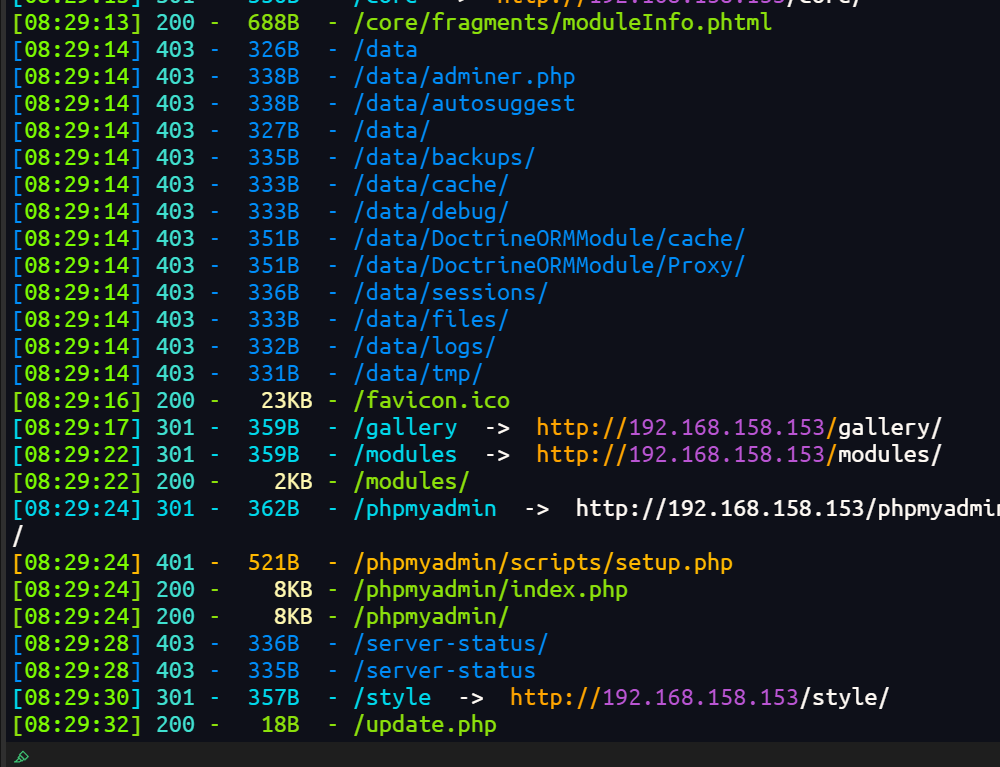1000x767 pixels.
Task: Select the /data/autosuggest path
Action: [x=464, y=104]
